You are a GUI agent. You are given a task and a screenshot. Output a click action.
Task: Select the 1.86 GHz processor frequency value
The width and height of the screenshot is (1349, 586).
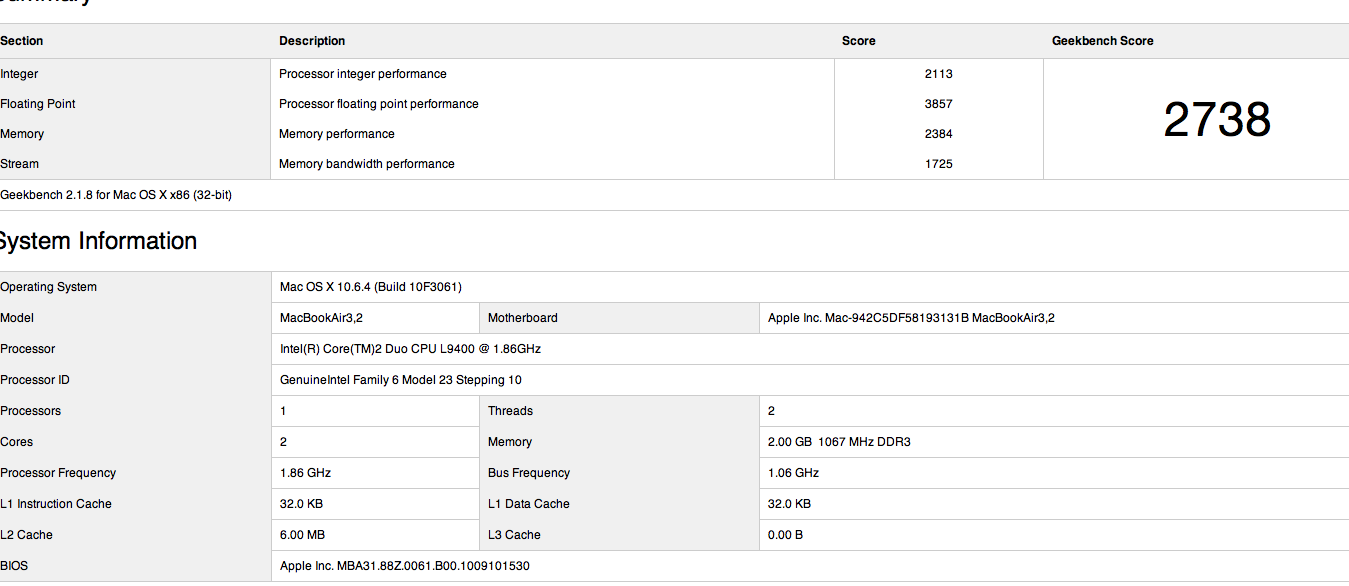pyautogui.click(x=306, y=473)
